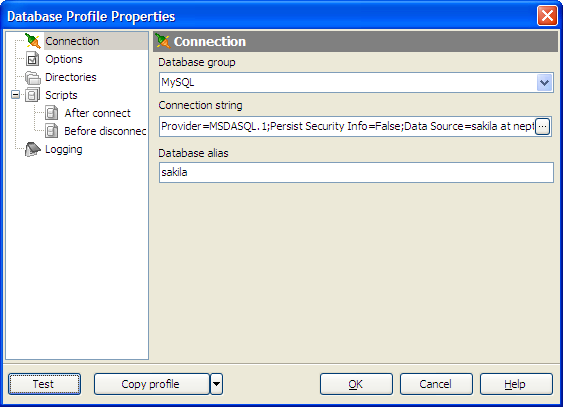Click the Connection header plug icon
The width and height of the screenshot is (563, 407).
163,41
